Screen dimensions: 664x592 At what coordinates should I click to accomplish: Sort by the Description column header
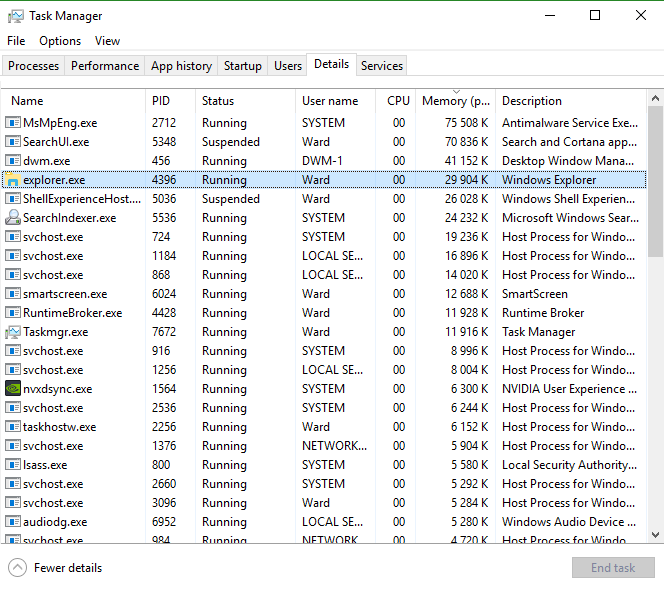click(571, 101)
